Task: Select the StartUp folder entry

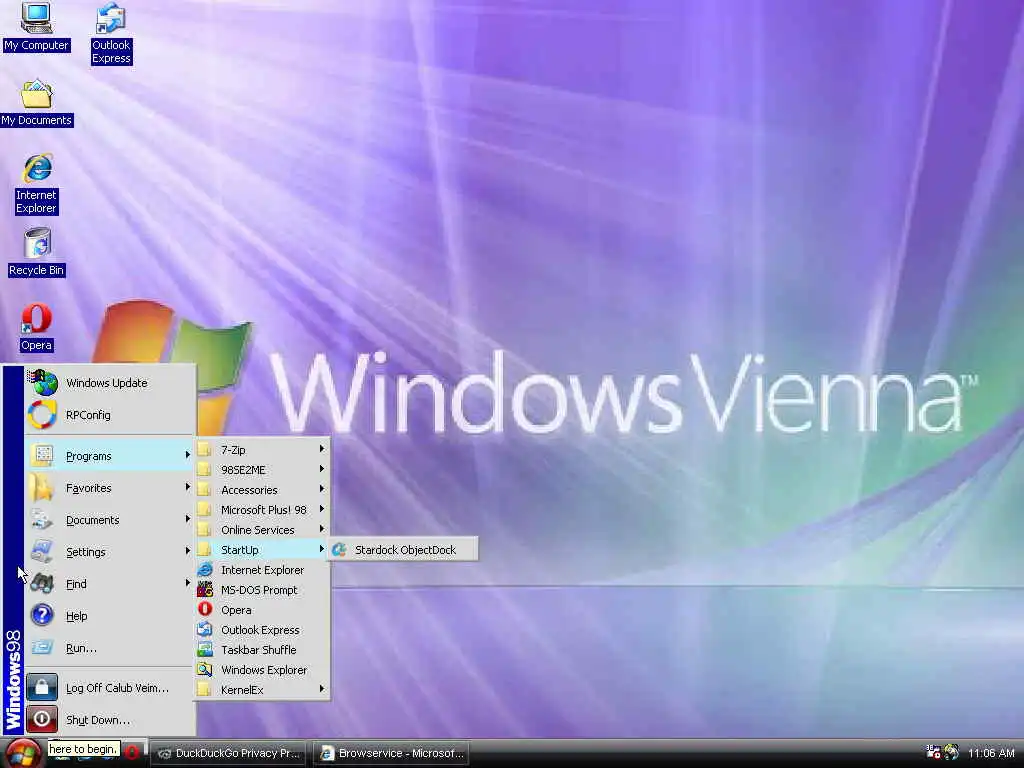Action: tap(262, 550)
